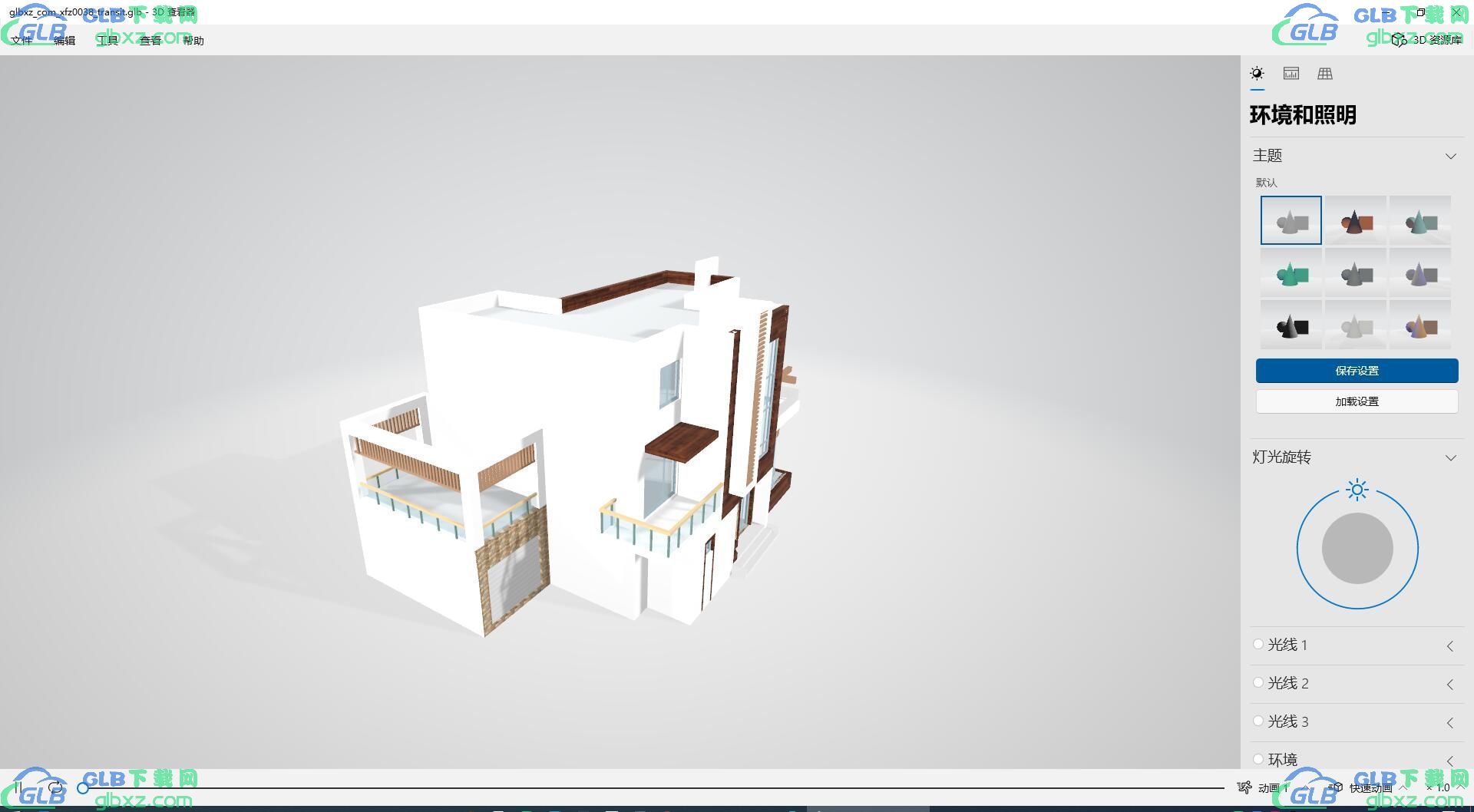Toggle the 光线 2 radio button
Screen dimensions: 1474x812
[x=1258, y=683]
